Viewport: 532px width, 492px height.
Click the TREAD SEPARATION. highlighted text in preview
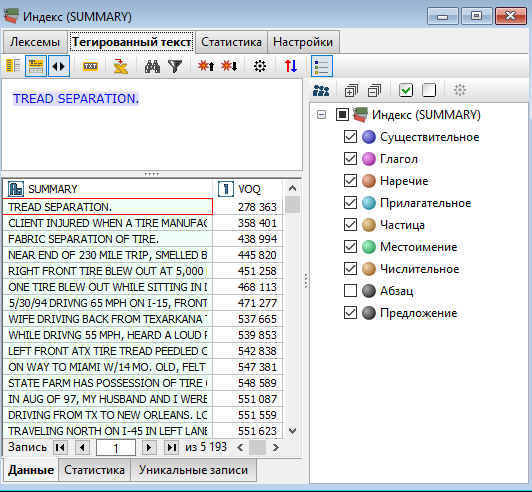point(76,99)
